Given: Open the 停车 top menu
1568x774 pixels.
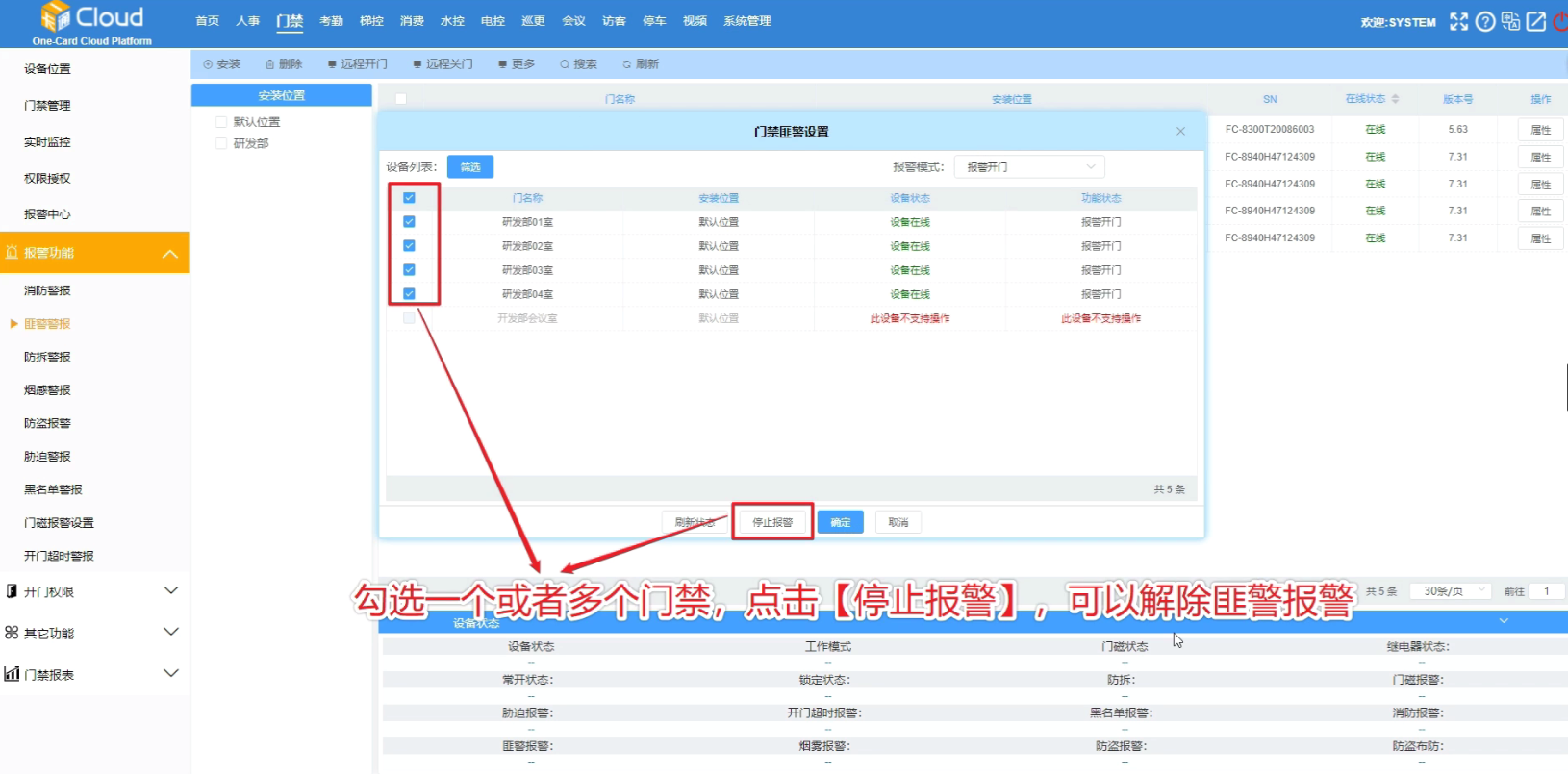Looking at the screenshot, I should tap(654, 21).
